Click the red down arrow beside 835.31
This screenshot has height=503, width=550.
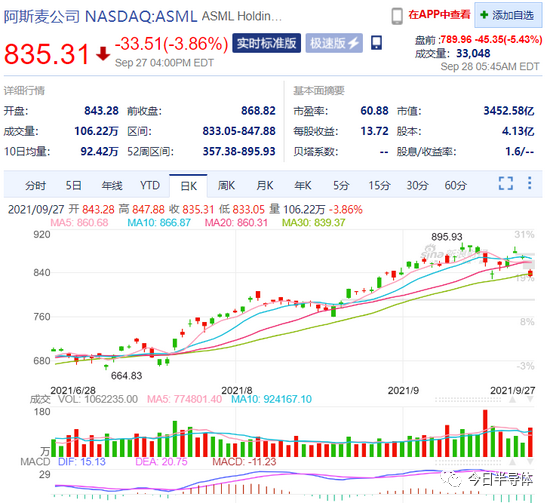tap(103, 53)
